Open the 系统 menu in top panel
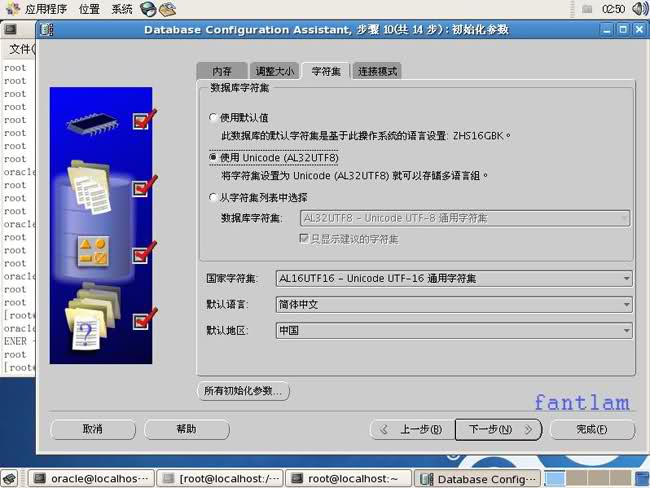 122,9
